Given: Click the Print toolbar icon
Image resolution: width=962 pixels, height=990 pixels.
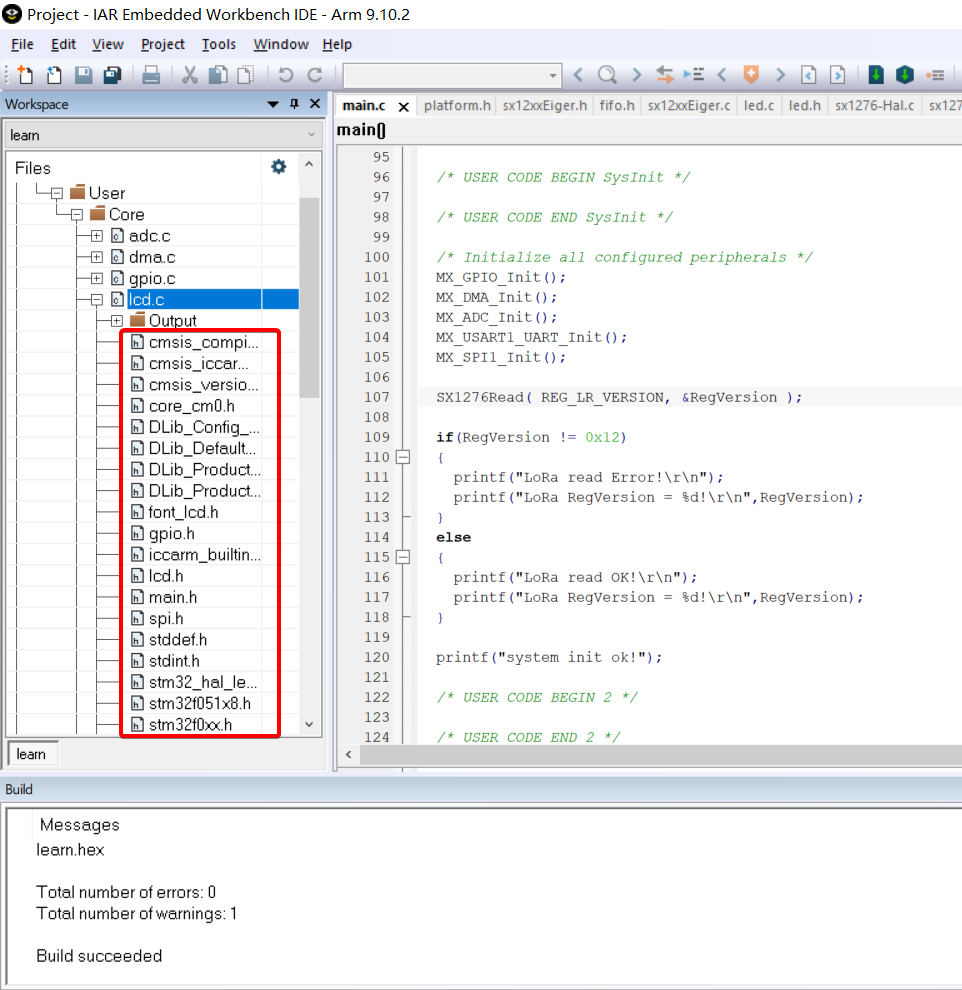Looking at the screenshot, I should point(151,75).
